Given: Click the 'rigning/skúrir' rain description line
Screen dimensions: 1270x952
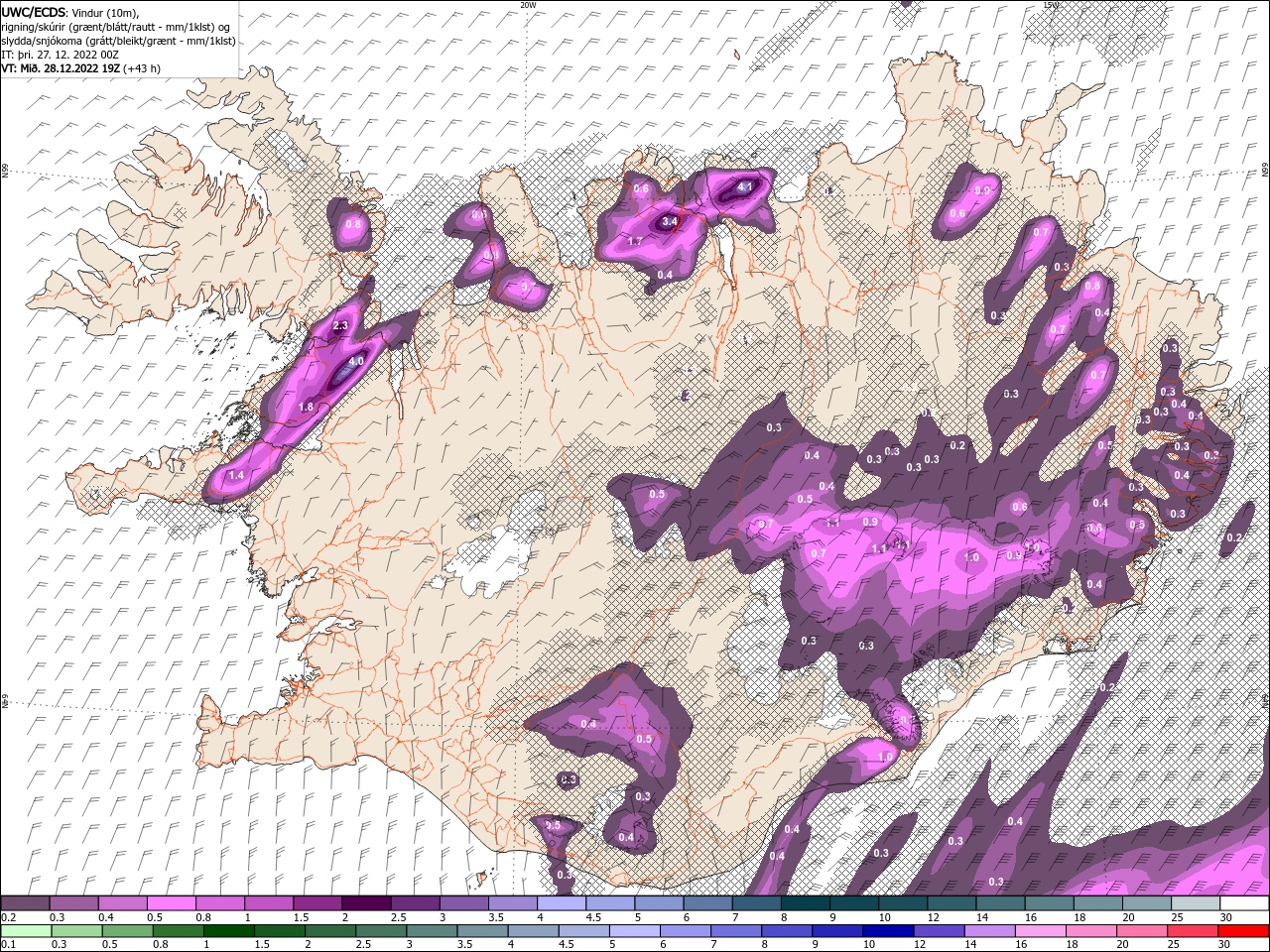Looking at the screenshot, I should tap(115, 27).
